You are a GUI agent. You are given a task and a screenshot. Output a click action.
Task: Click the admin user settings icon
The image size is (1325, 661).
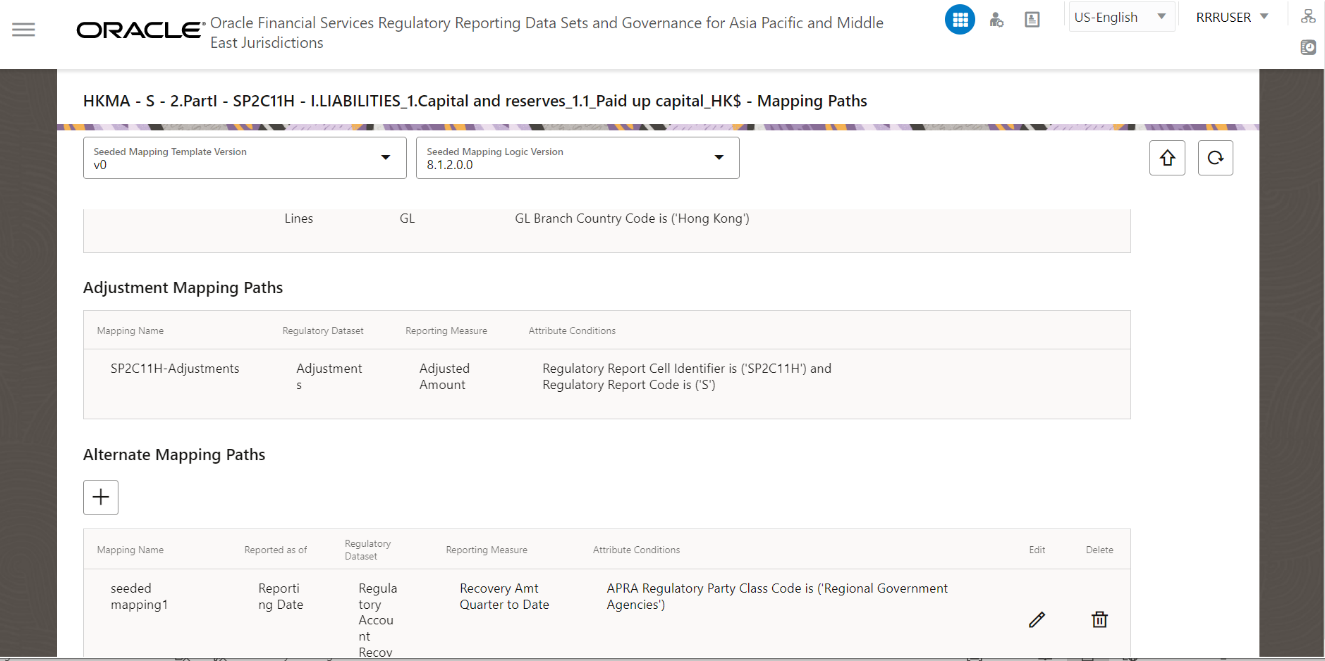coord(996,19)
